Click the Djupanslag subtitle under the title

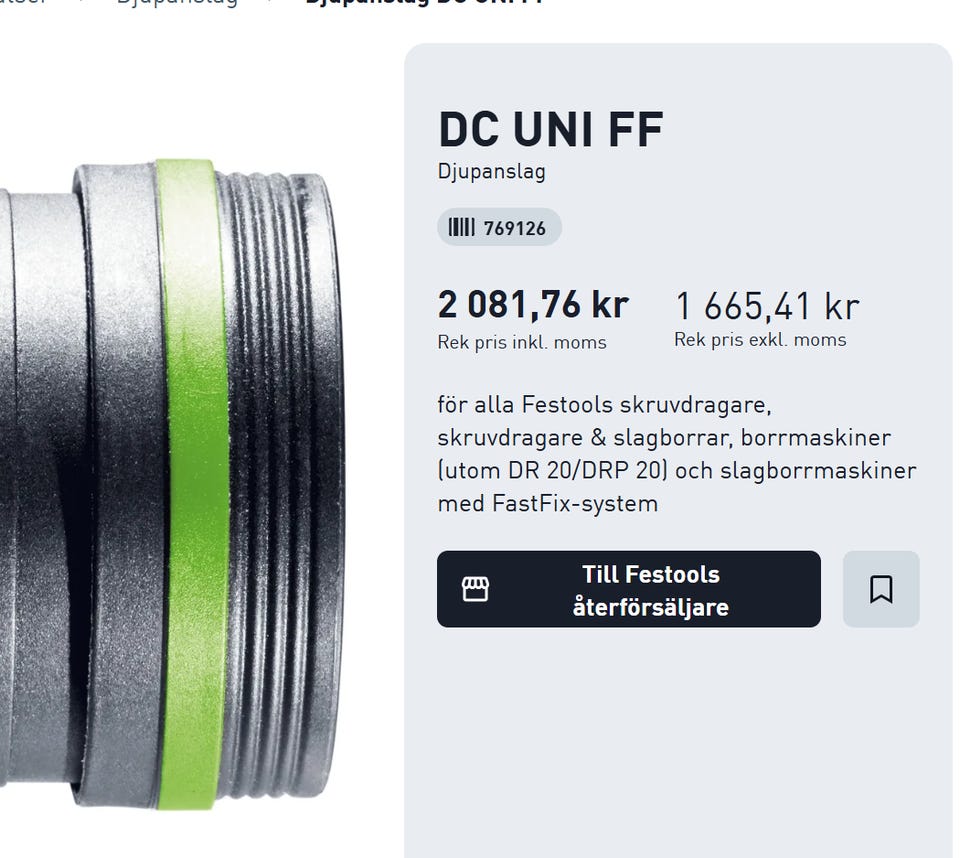(x=492, y=171)
